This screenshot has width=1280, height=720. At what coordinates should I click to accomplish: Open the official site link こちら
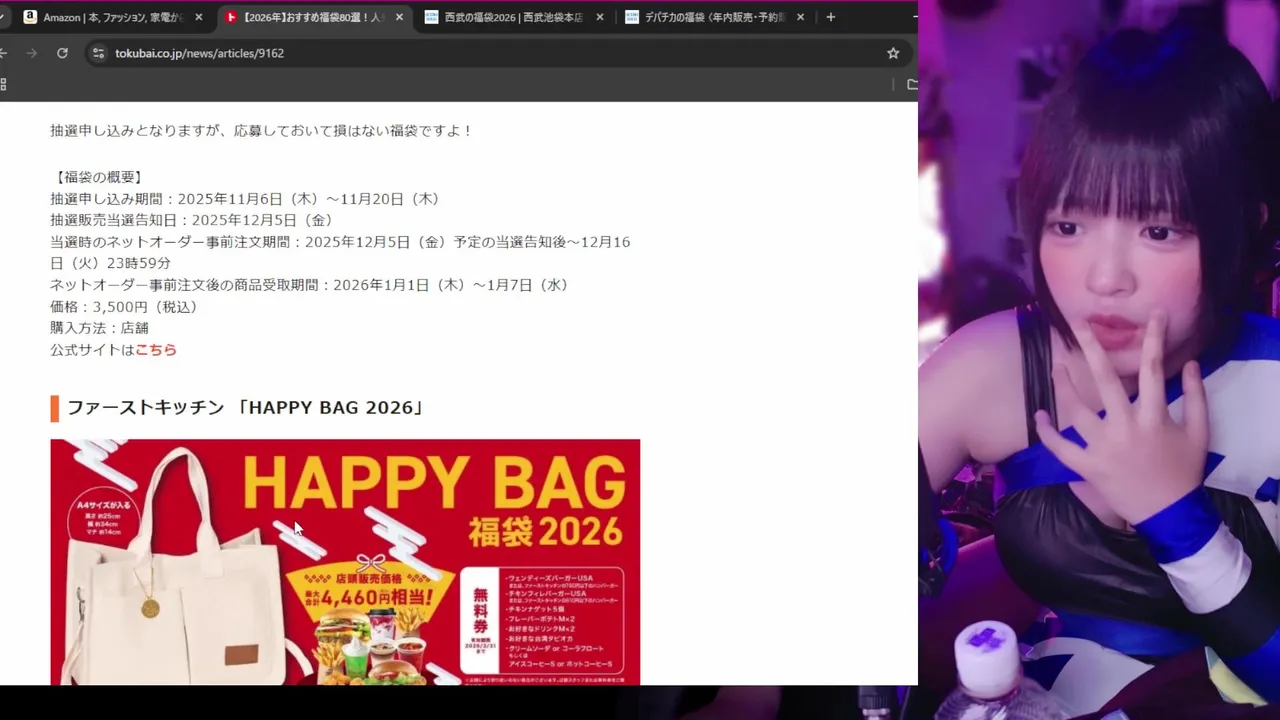point(156,350)
